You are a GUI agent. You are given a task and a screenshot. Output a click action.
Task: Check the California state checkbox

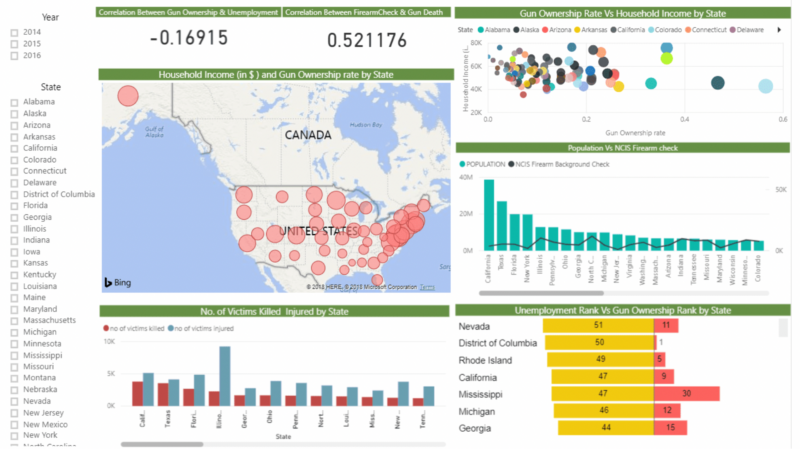click(x=14, y=148)
